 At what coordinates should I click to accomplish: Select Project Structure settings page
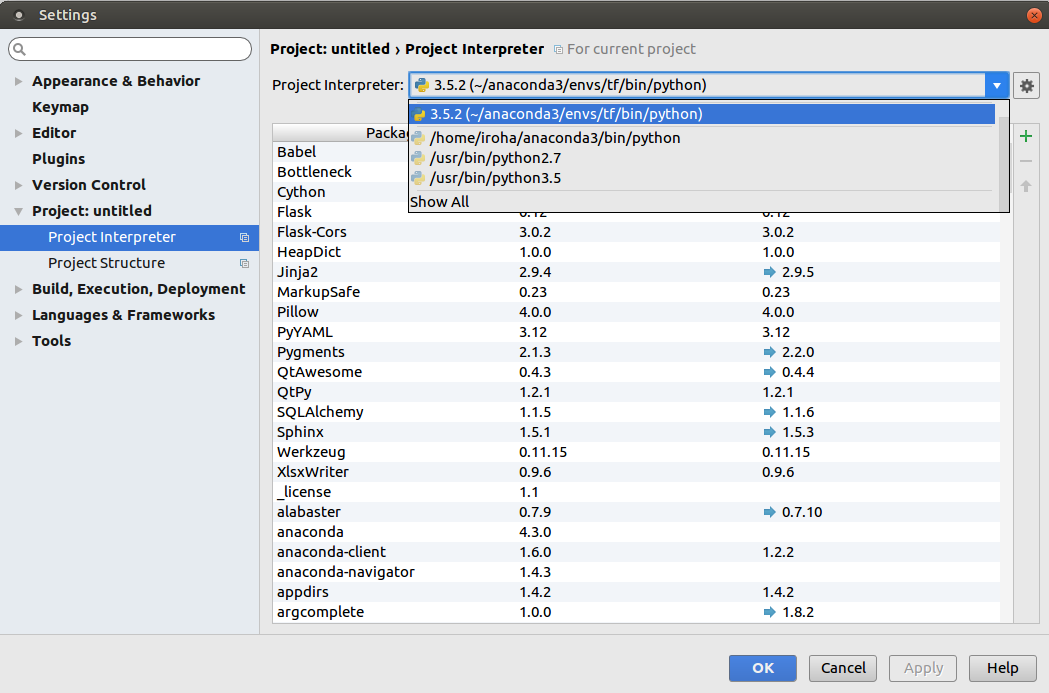106,264
